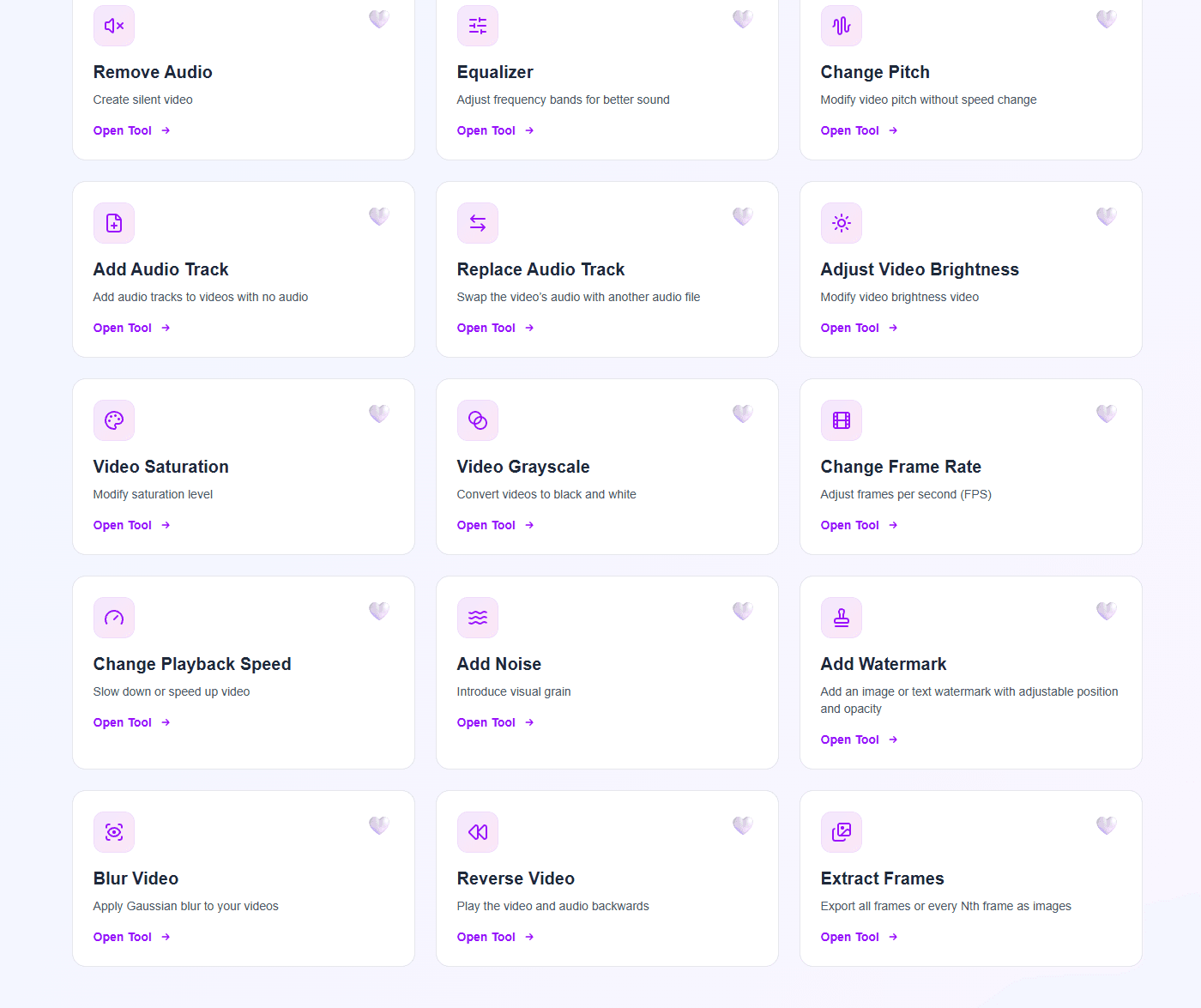Viewport: 1201px width, 1008px height.
Task: Toggle favorite heart on Replace Audio Track
Action: click(743, 216)
